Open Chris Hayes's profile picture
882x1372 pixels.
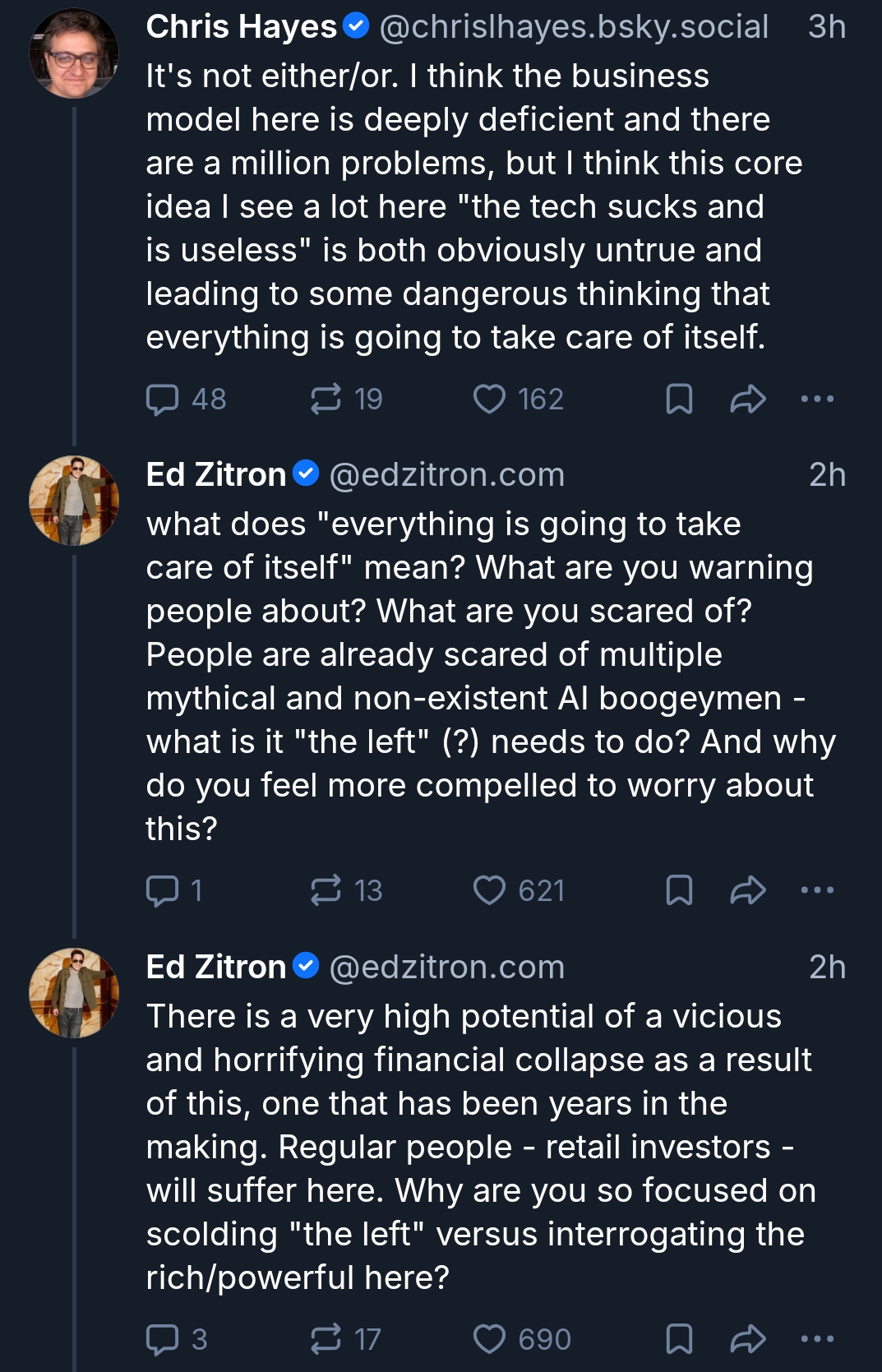click(74, 53)
